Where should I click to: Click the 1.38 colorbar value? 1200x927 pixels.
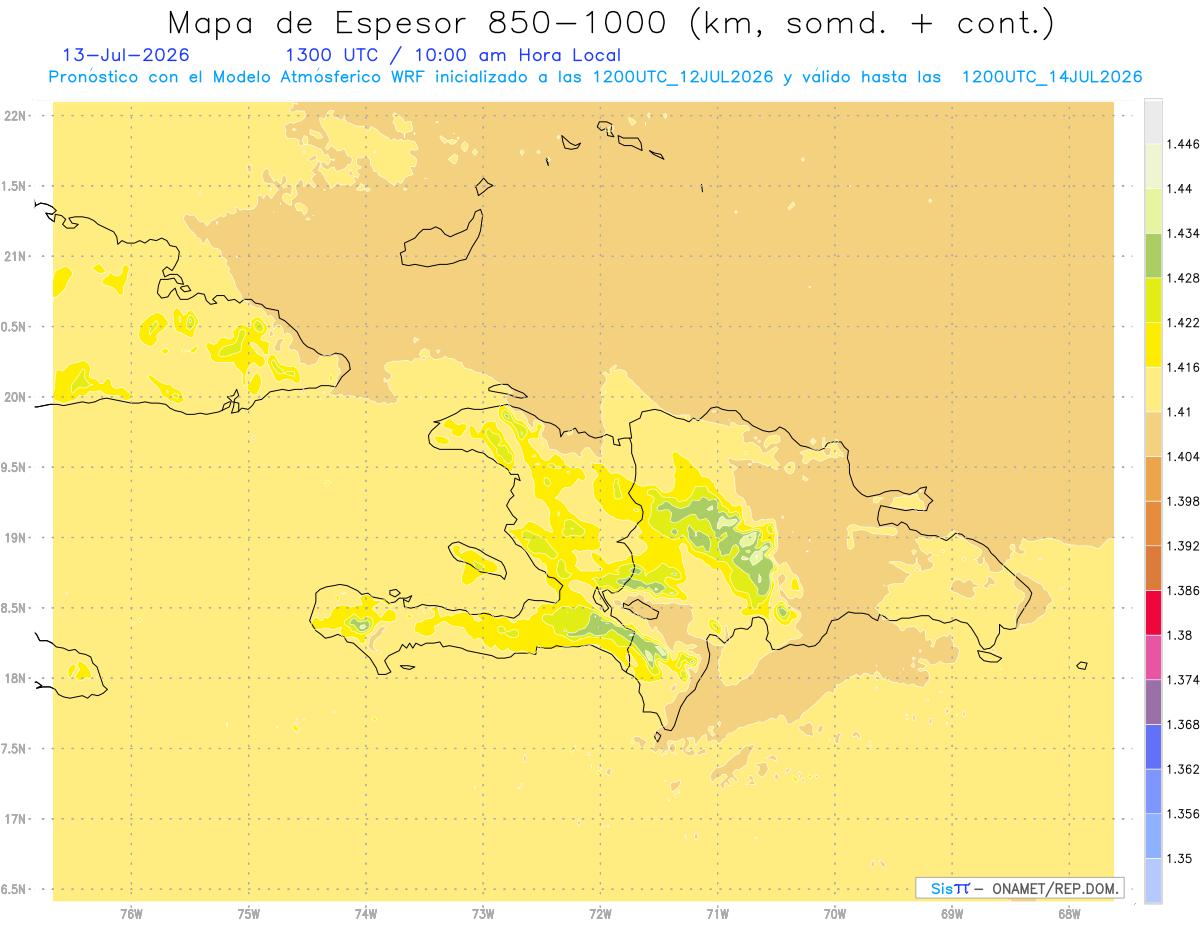click(x=1181, y=635)
